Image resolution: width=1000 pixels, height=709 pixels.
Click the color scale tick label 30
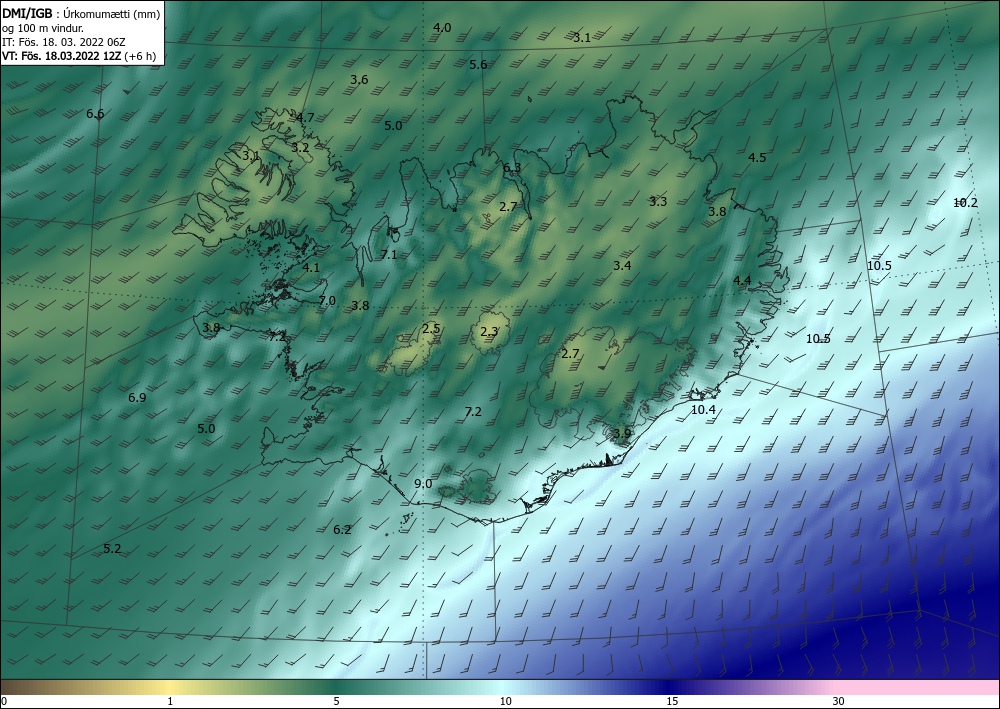click(839, 701)
